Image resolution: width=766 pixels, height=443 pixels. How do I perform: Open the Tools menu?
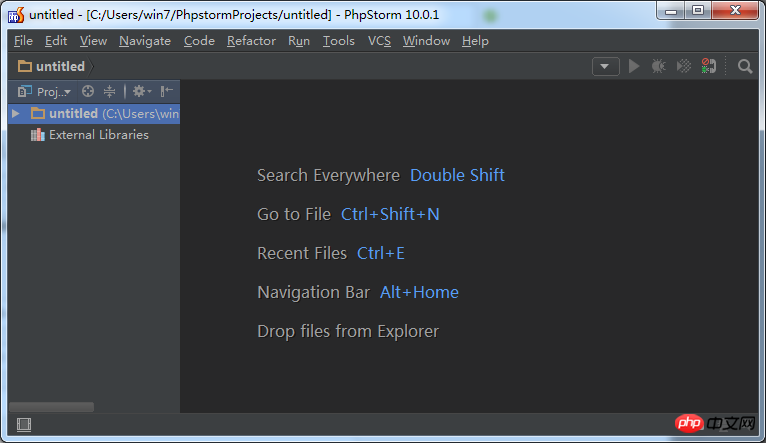click(x=339, y=41)
